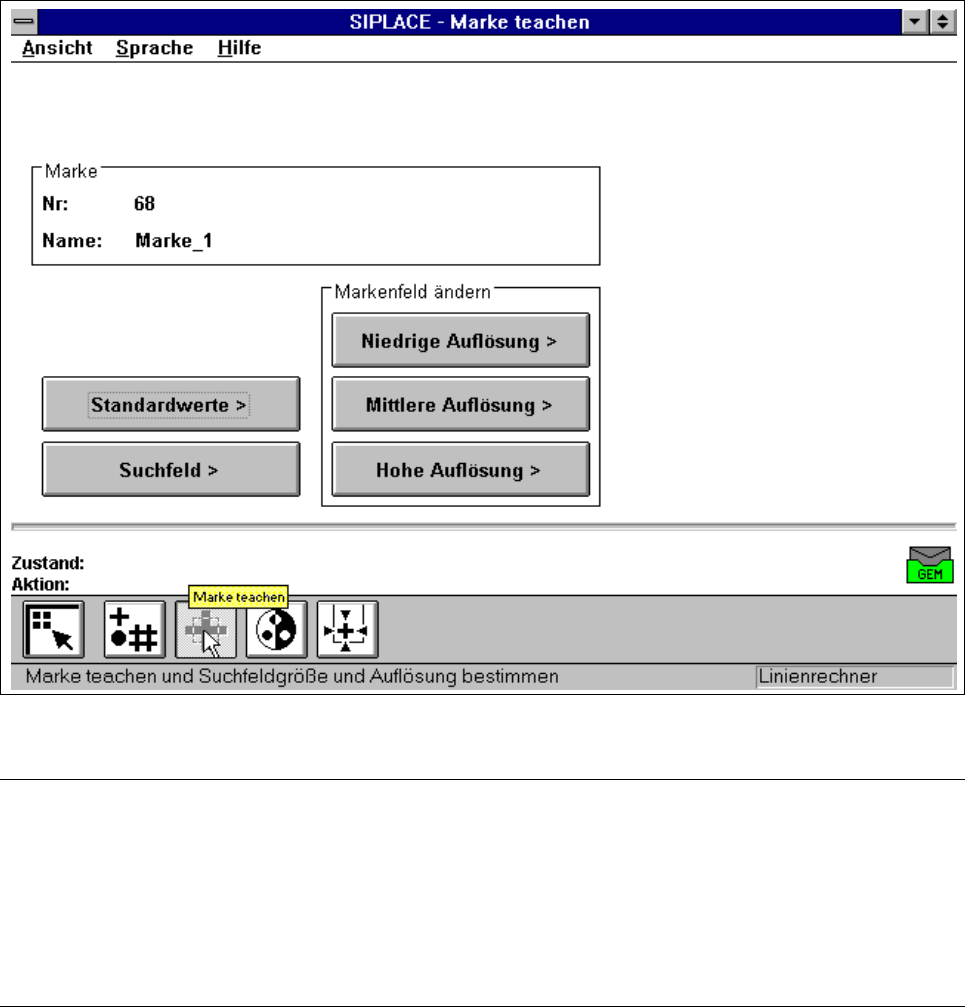
Task: Open the Sprache menu
Action: tap(154, 48)
